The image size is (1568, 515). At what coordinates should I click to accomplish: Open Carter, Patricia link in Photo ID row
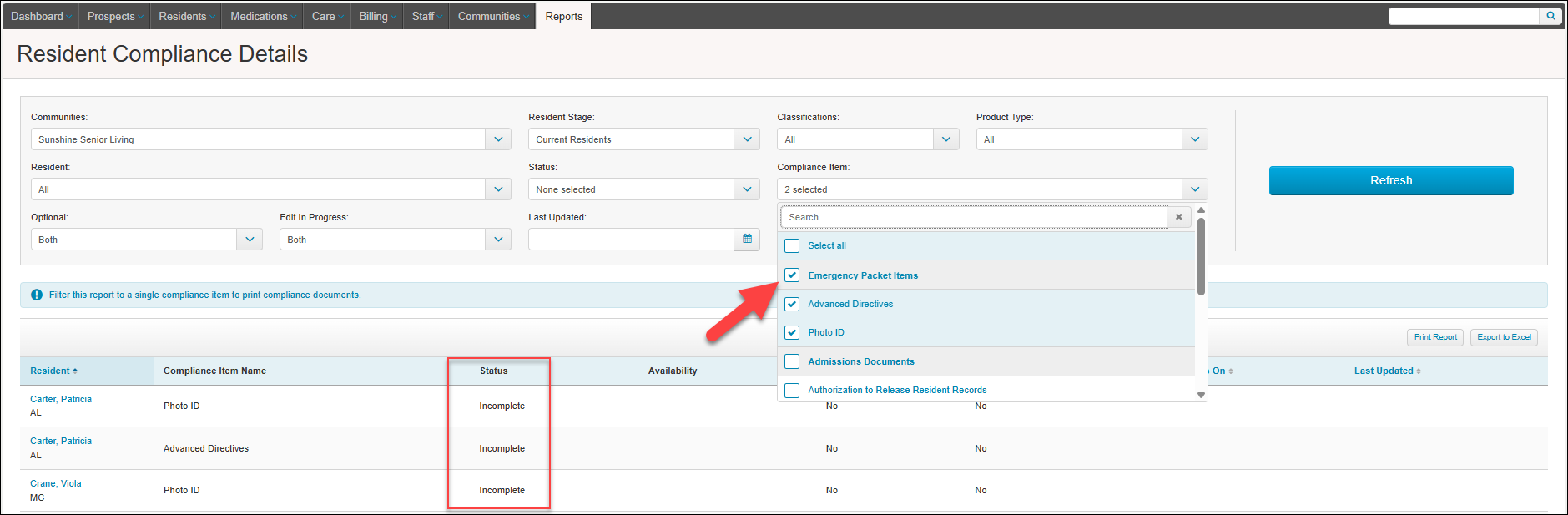coord(61,399)
